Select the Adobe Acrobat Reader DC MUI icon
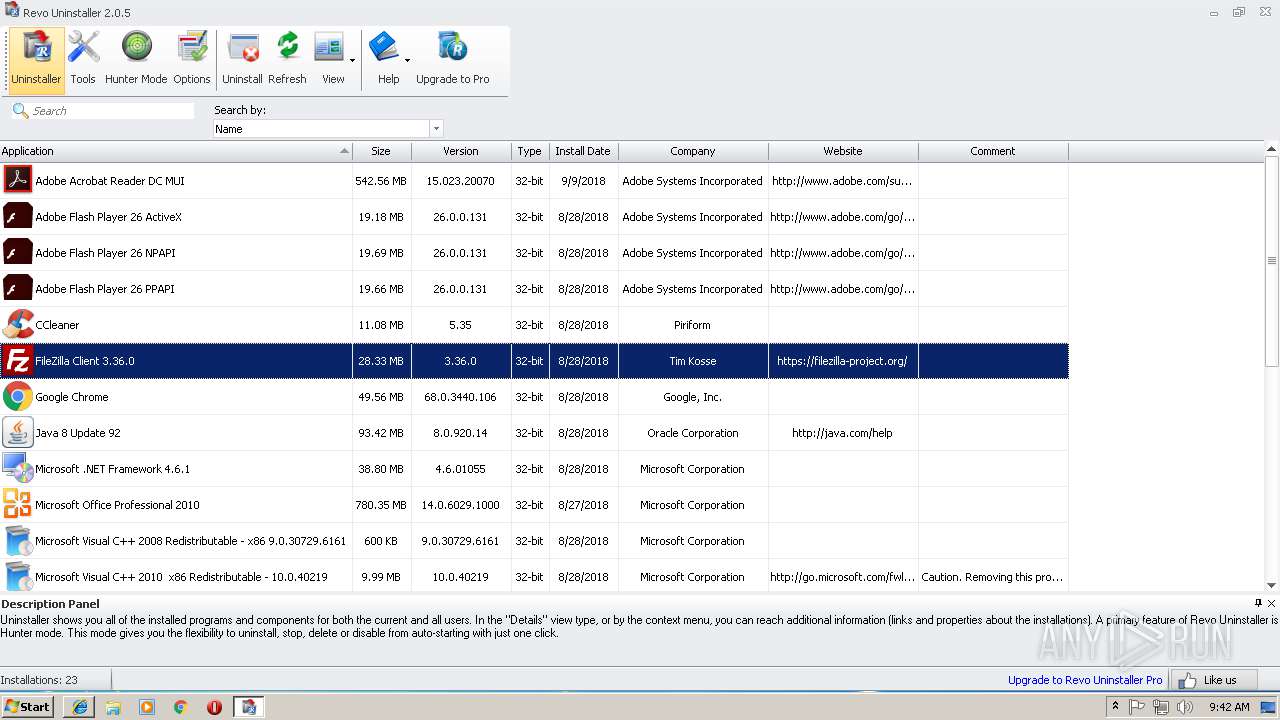The height and width of the screenshot is (720, 1280). point(17,181)
